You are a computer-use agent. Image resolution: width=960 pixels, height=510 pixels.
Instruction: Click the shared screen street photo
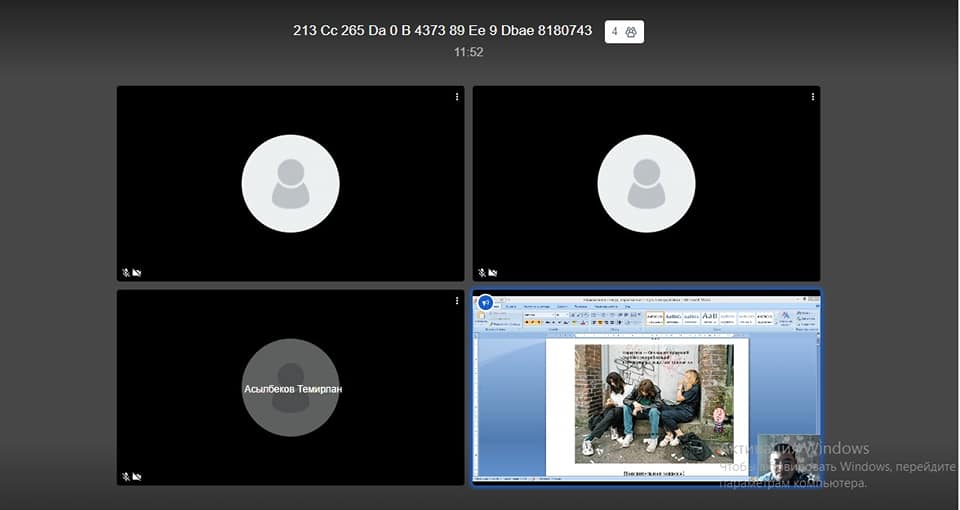pos(654,404)
